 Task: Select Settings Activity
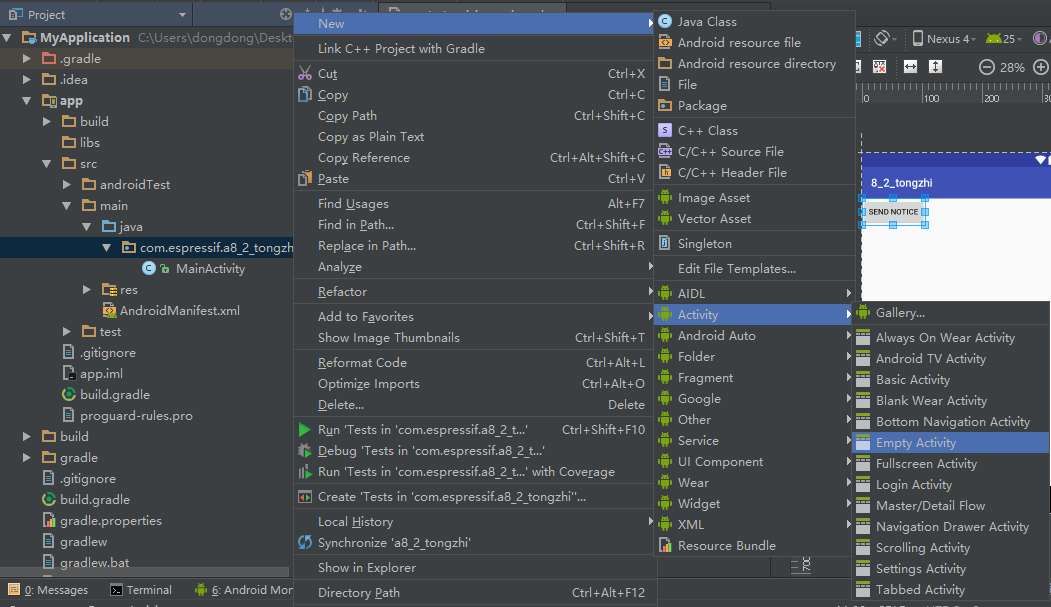pyautogui.click(x=951, y=569)
